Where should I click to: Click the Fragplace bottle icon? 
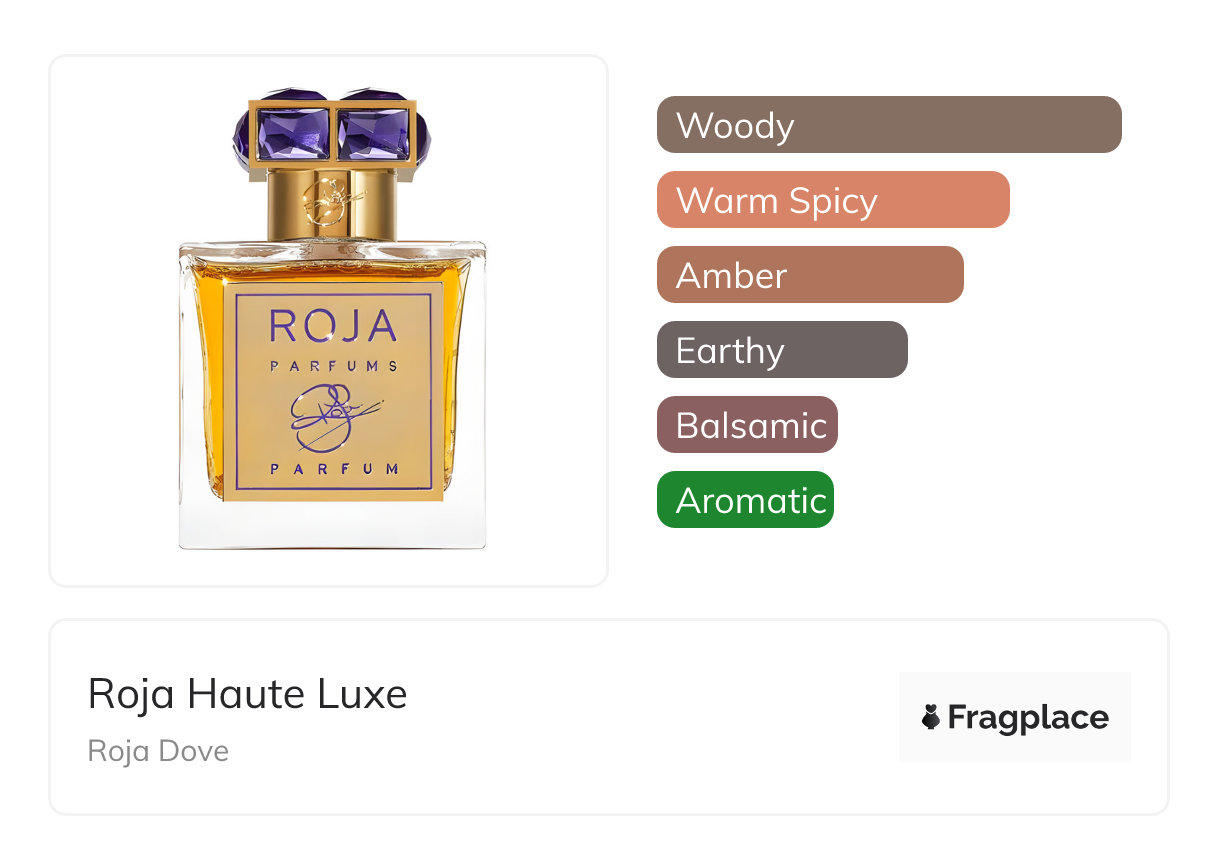click(x=931, y=717)
